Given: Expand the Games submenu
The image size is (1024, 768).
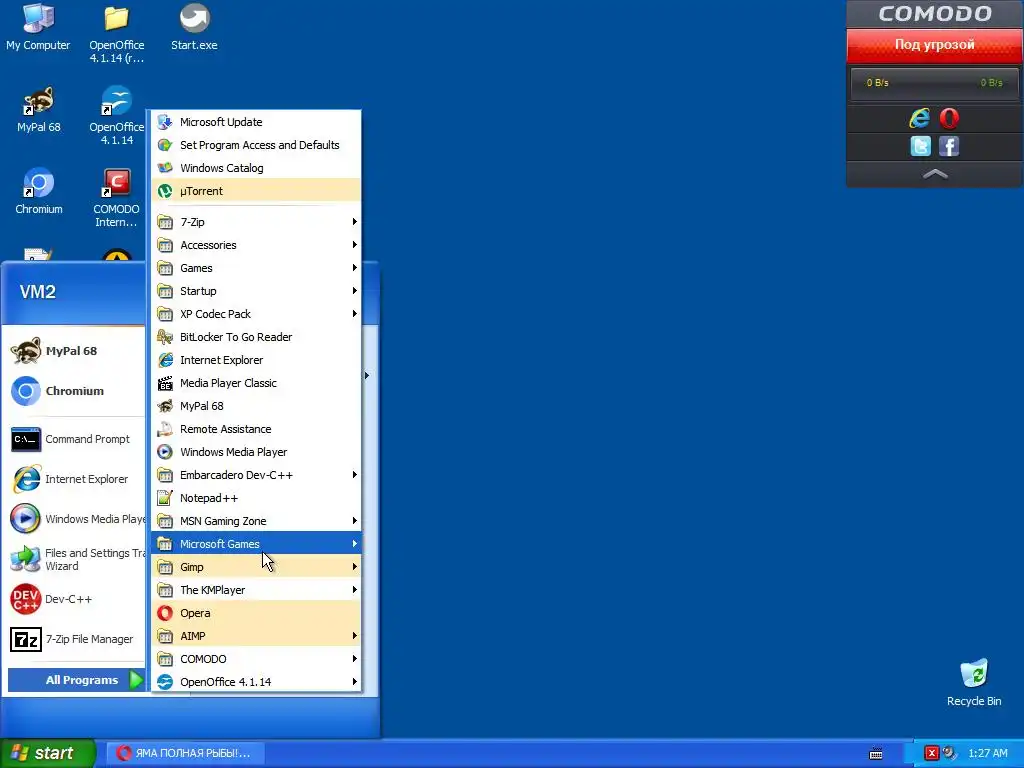Looking at the screenshot, I should point(256,268).
